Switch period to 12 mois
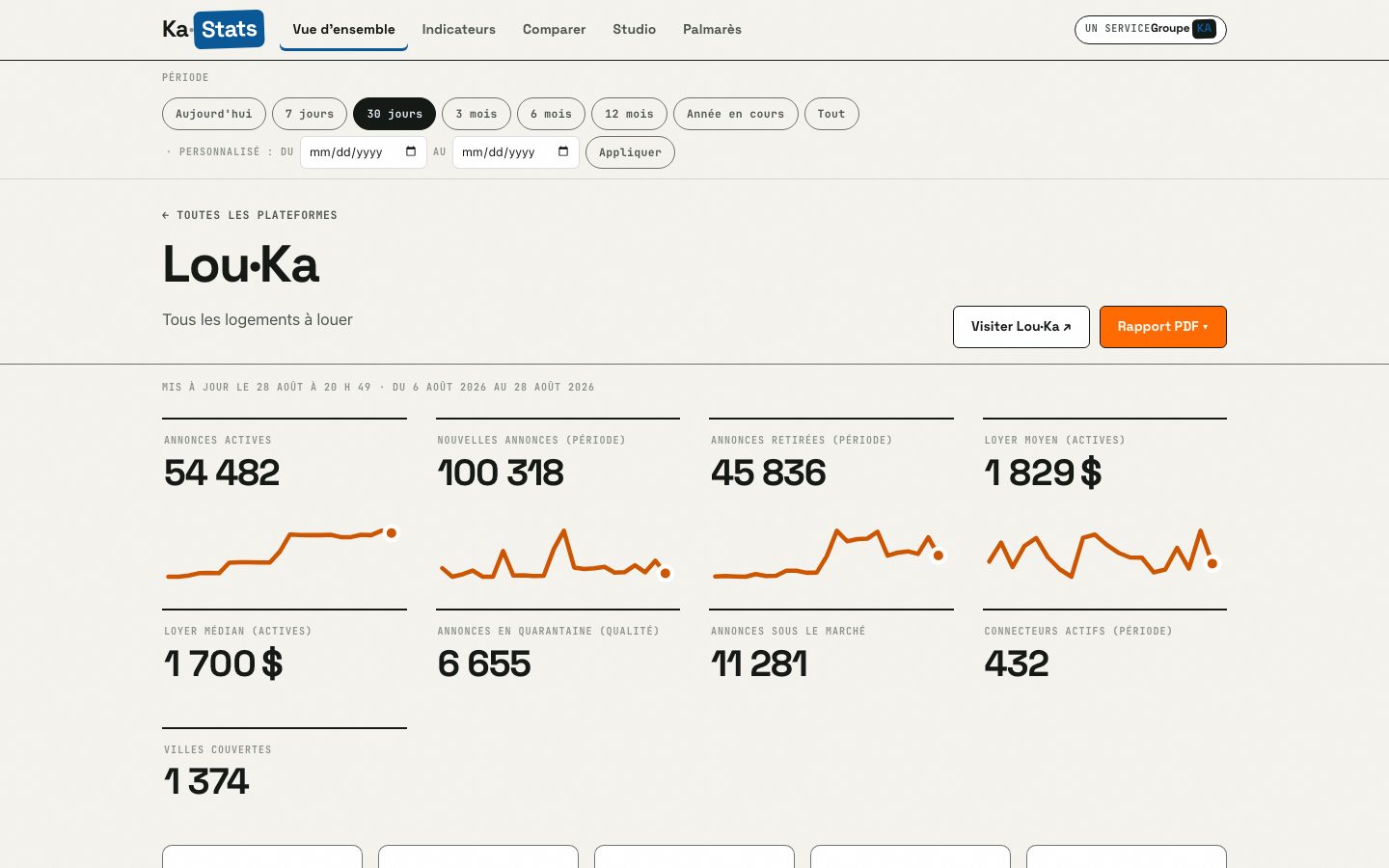Screen dimensions: 1389x868 pos(629,114)
